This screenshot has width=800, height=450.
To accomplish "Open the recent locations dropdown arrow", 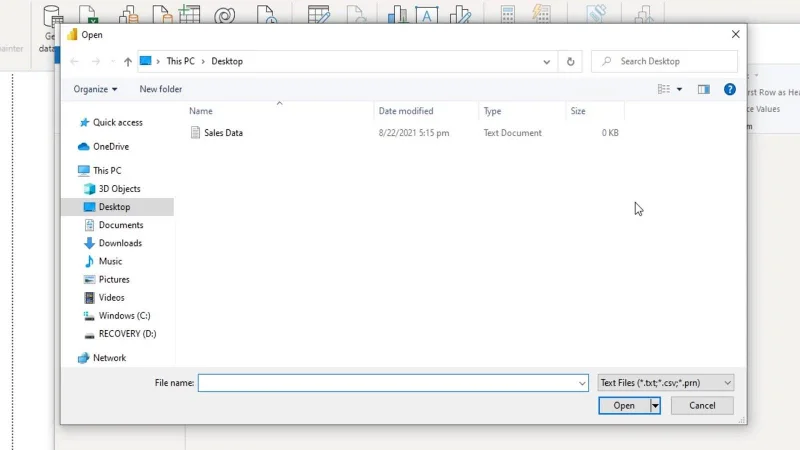I will (112, 62).
